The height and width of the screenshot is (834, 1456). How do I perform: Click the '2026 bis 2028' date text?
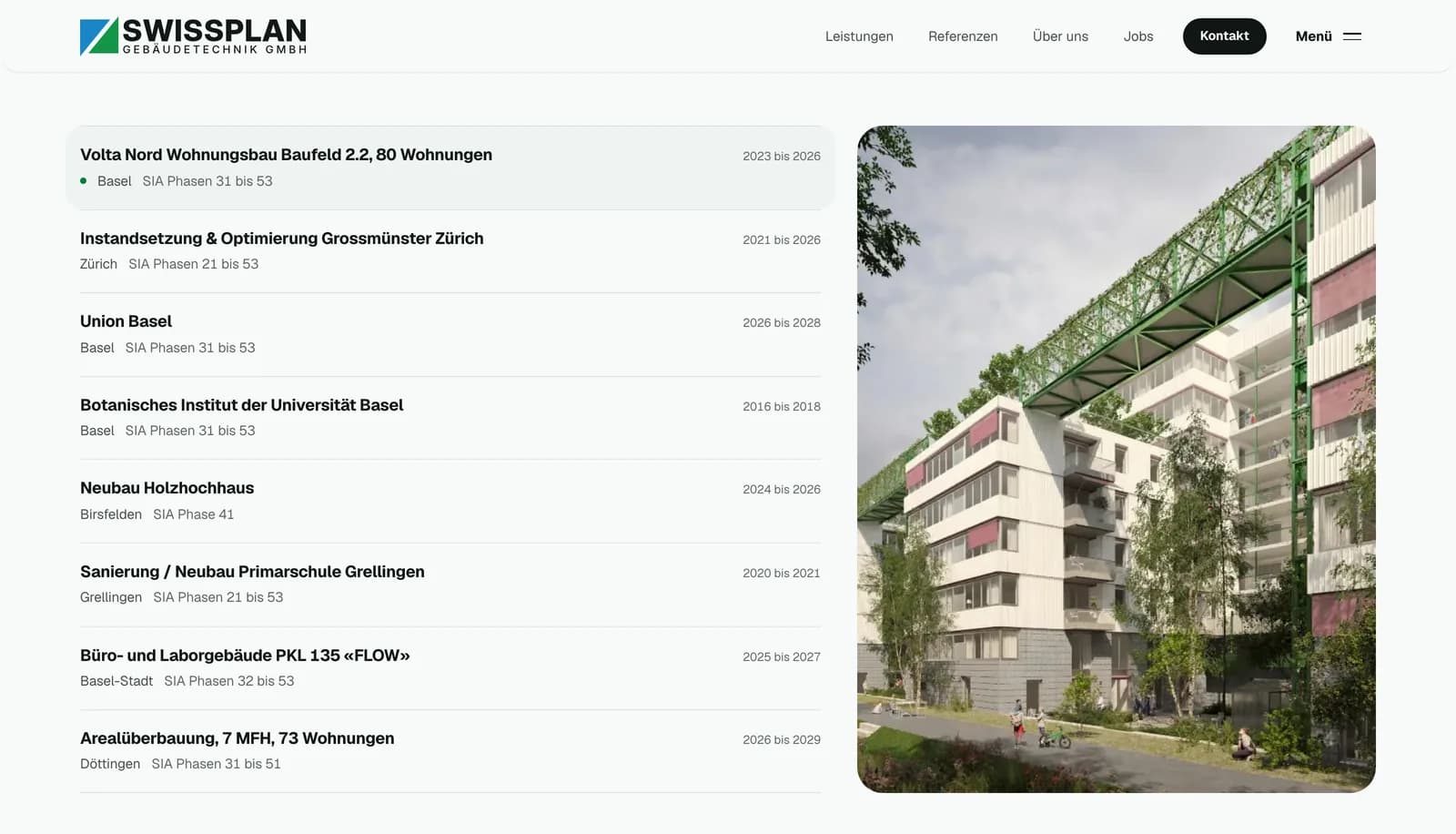tap(782, 323)
